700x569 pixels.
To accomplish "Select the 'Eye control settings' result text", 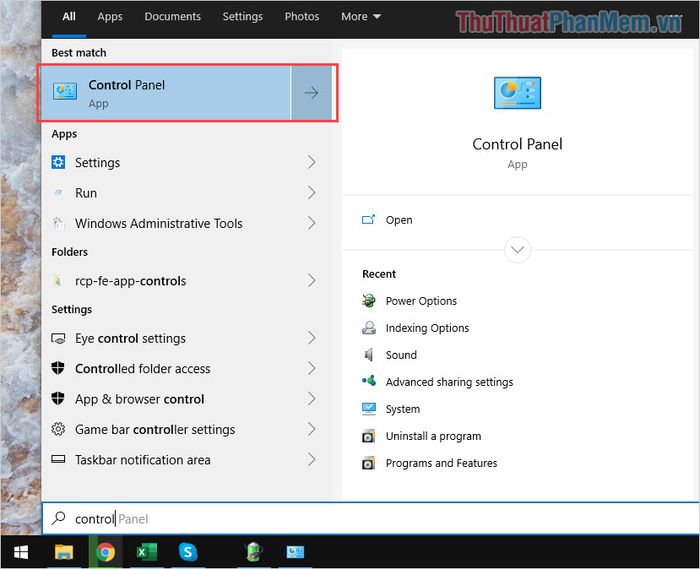I will [130, 338].
